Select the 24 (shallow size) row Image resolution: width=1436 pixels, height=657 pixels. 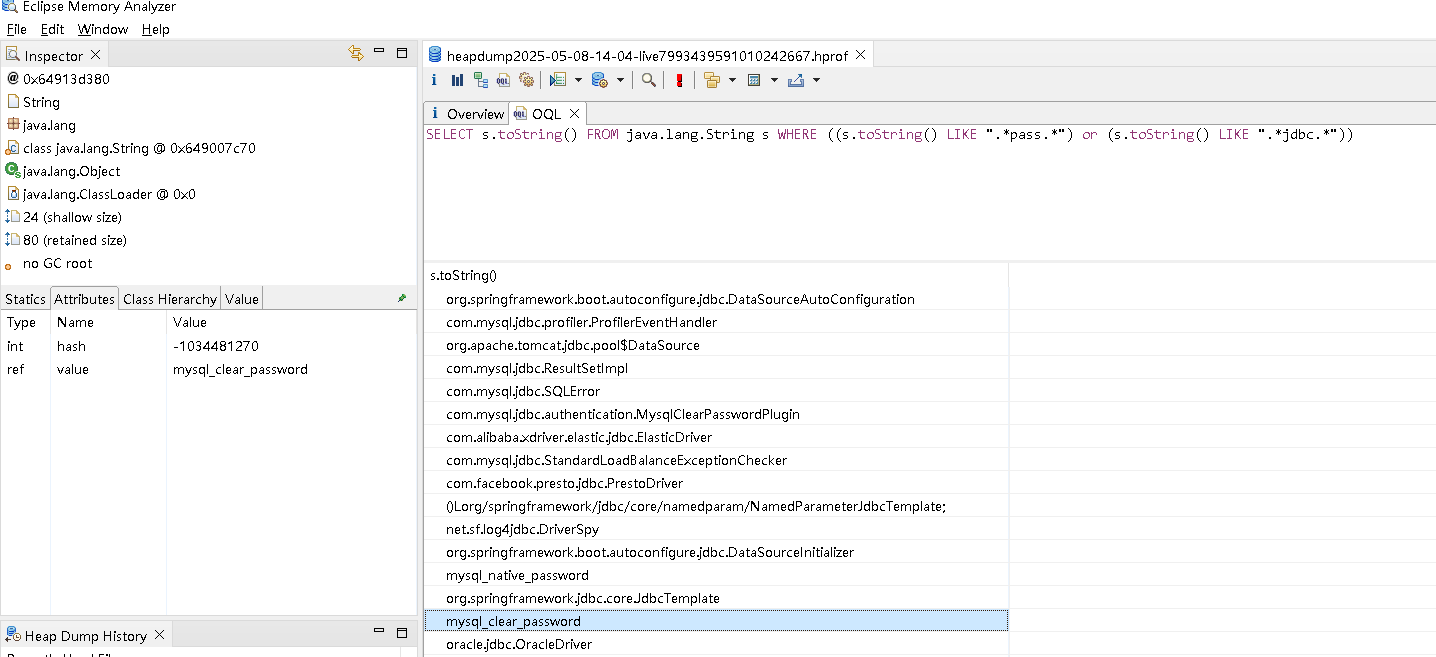point(208,217)
